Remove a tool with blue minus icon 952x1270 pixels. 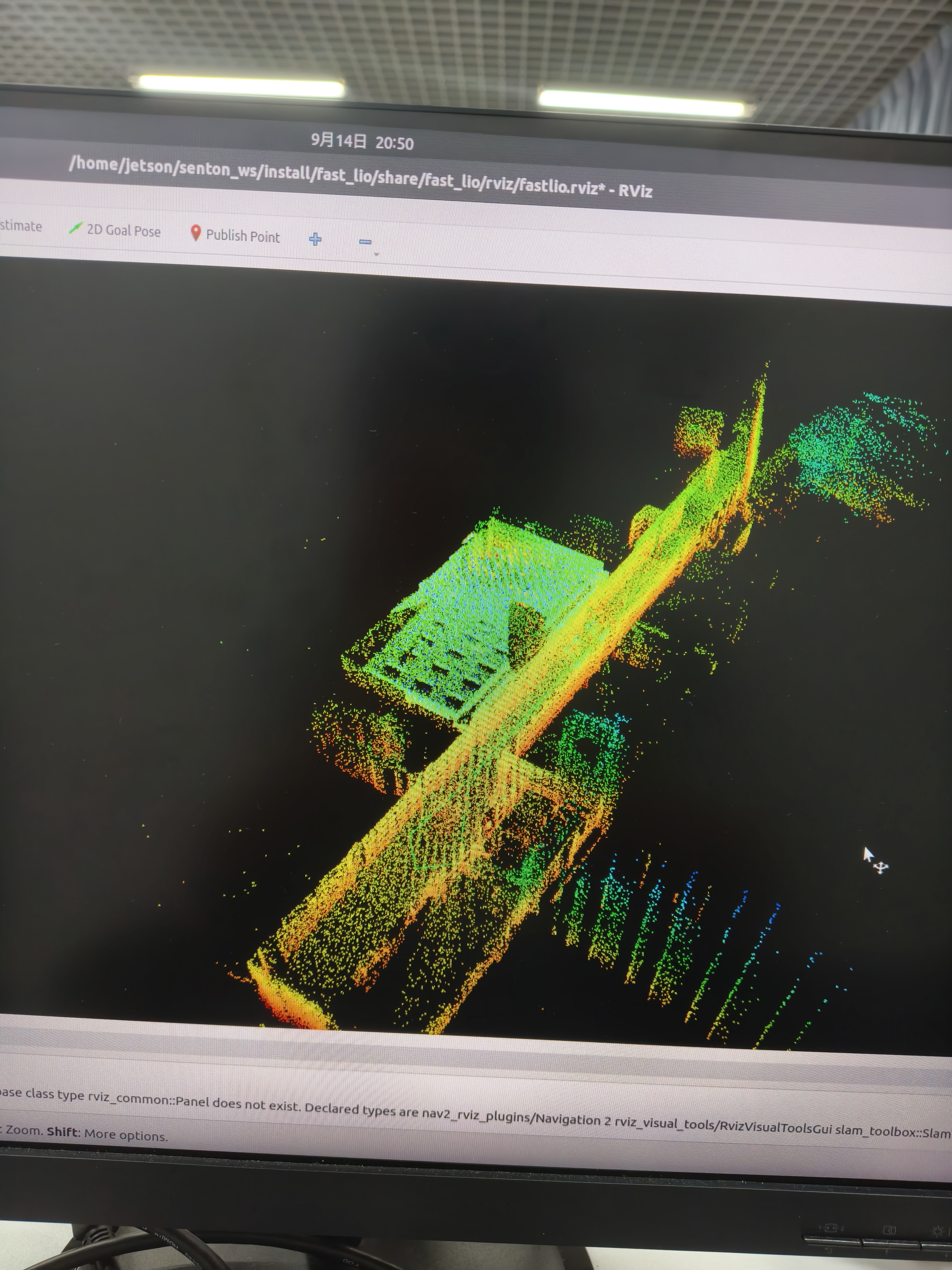coord(365,242)
